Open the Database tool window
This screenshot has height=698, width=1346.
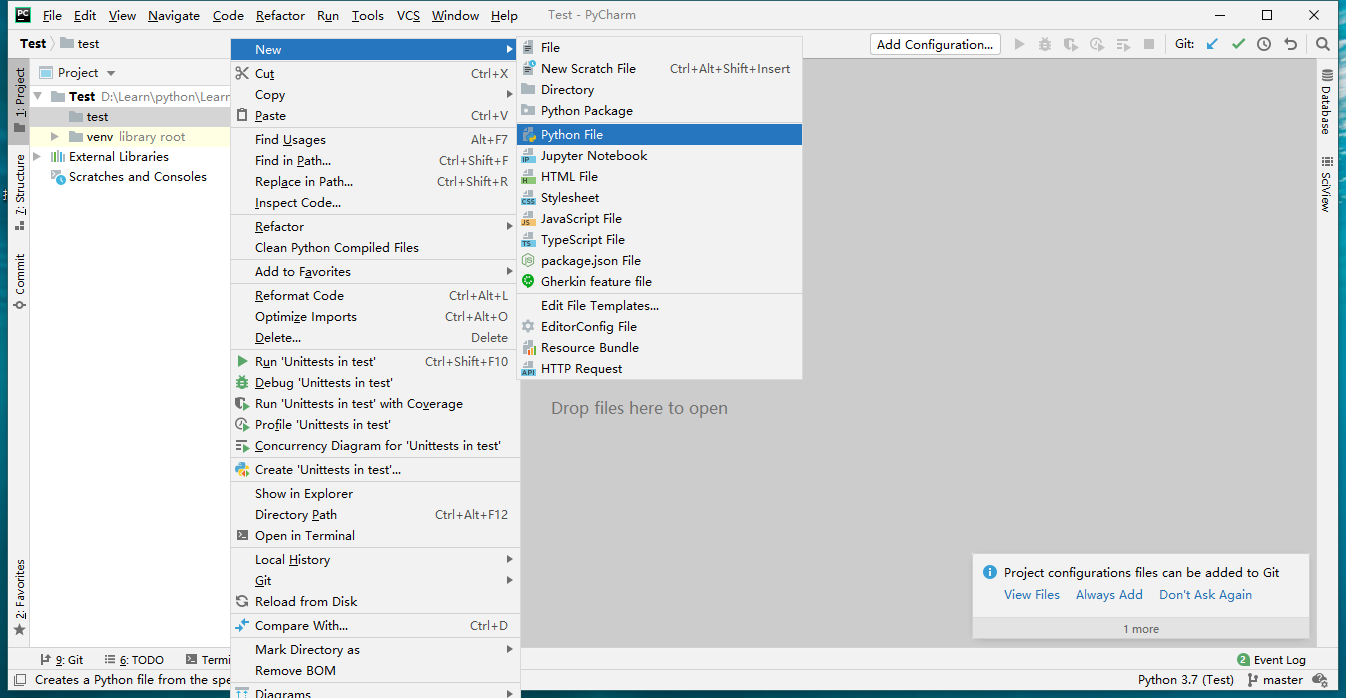(1327, 101)
